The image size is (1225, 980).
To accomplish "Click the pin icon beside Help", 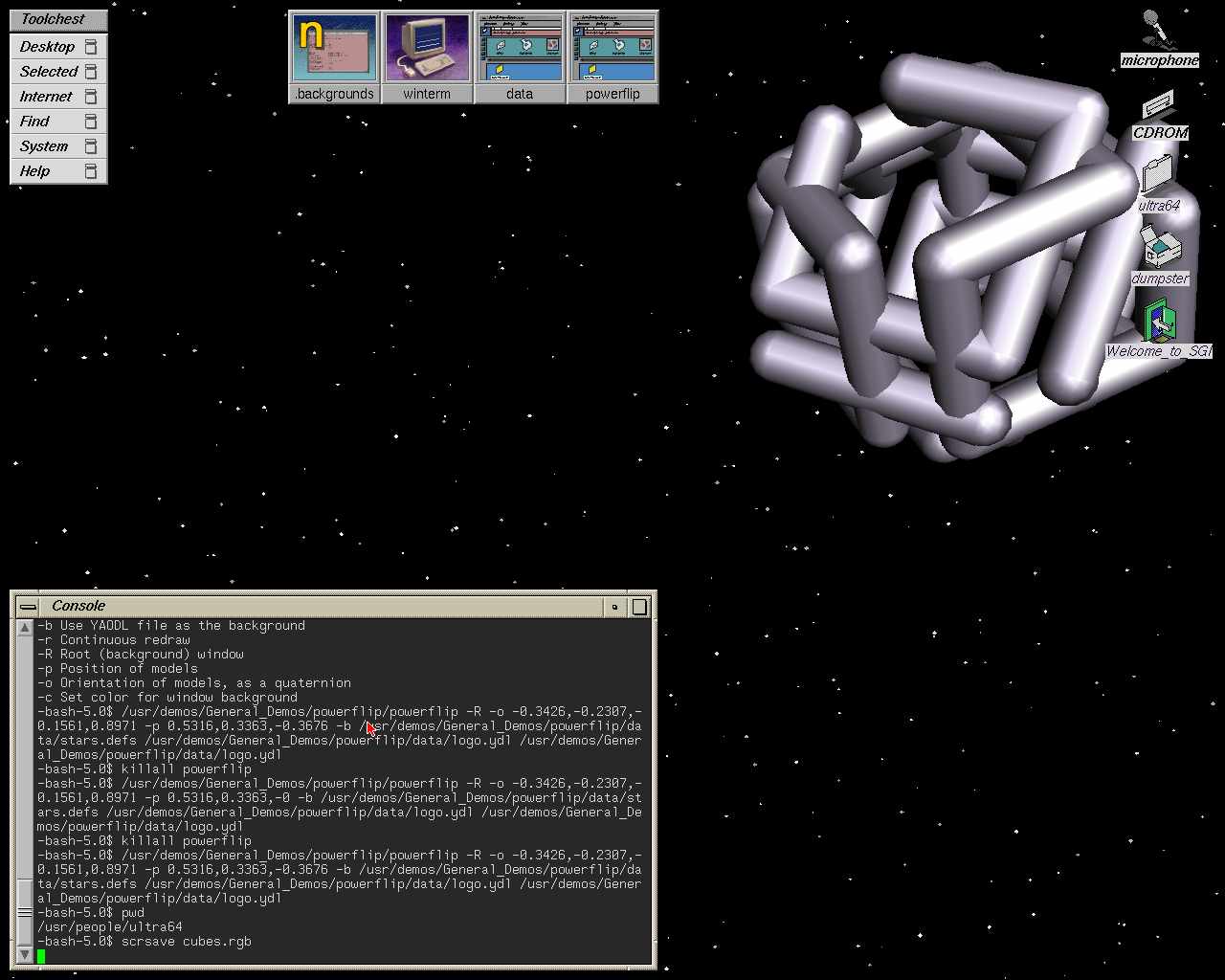I will tap(91, 170).
